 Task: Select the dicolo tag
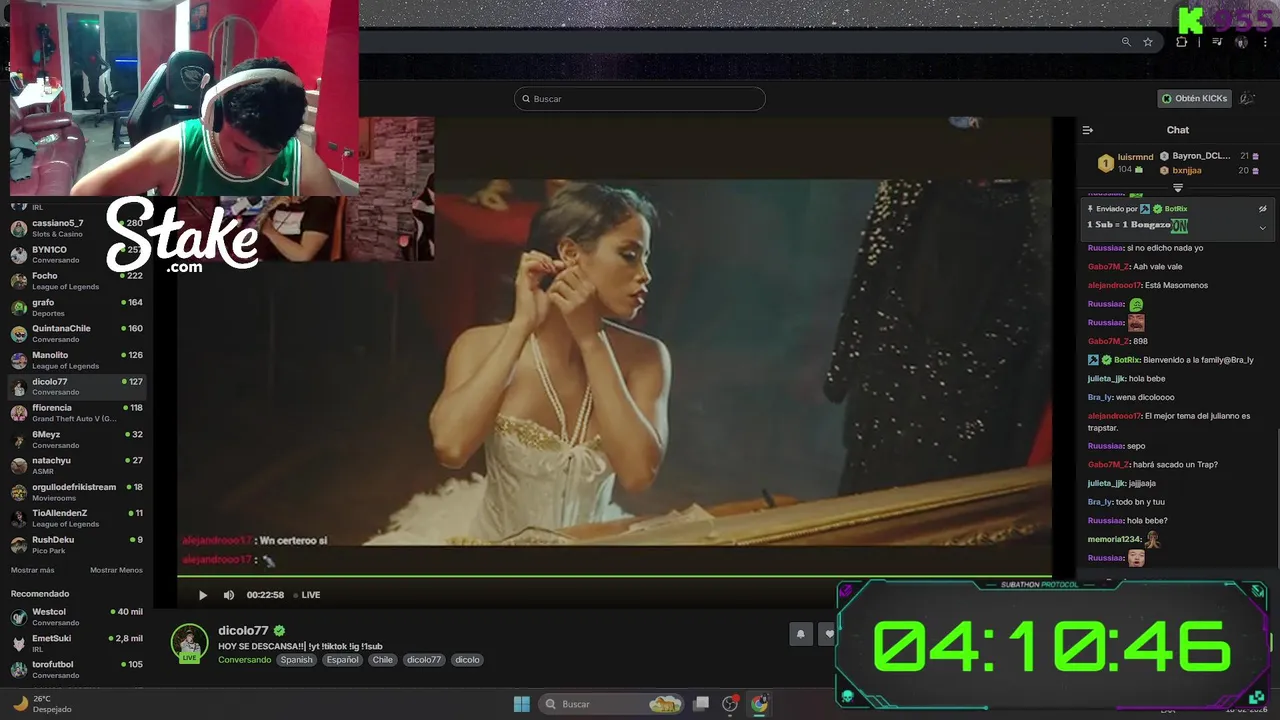click(x=467, y=660)
